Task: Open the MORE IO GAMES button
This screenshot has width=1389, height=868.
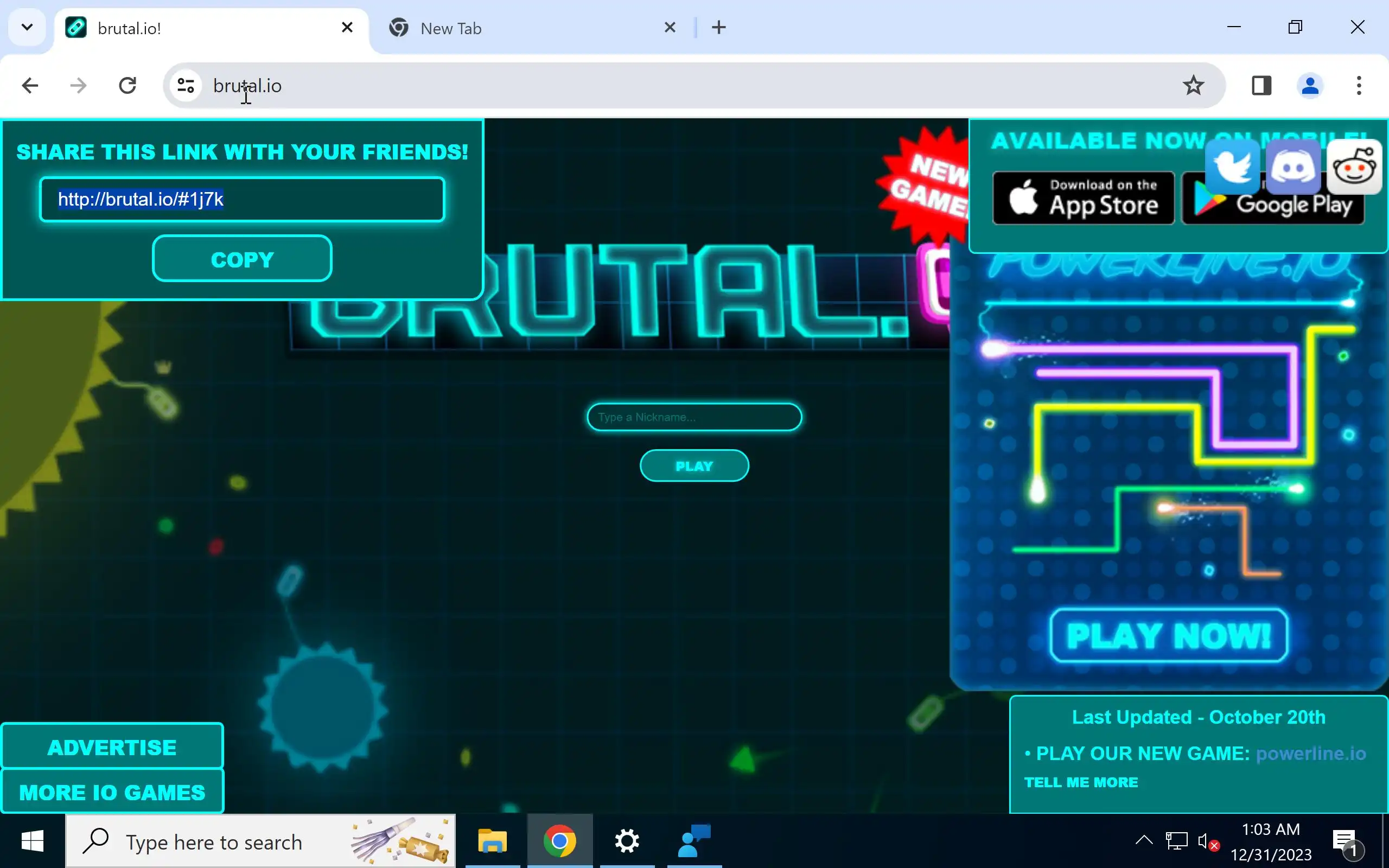Action: (112, 792)
